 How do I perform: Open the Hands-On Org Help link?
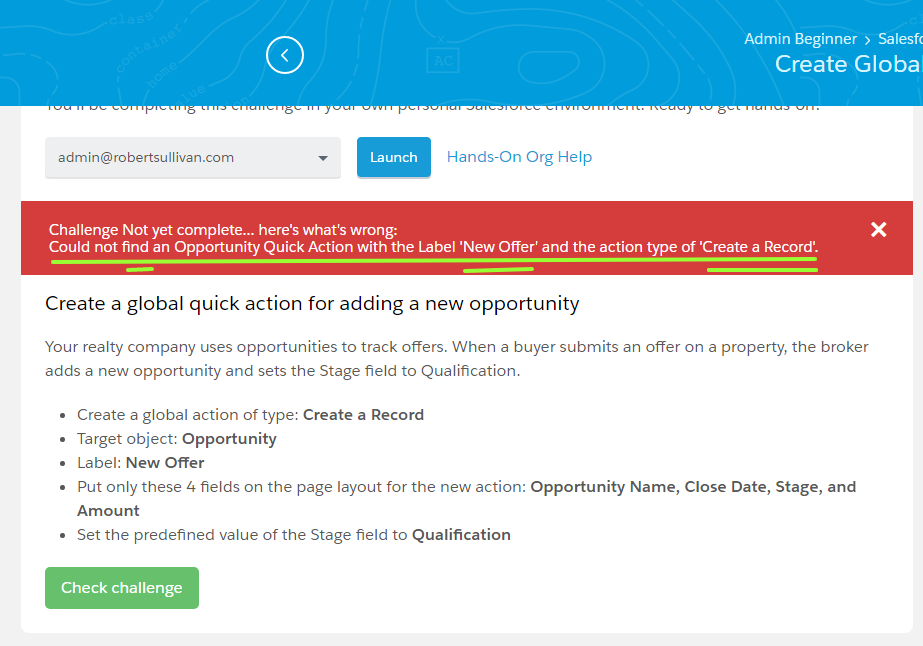(x=519, y=157)
